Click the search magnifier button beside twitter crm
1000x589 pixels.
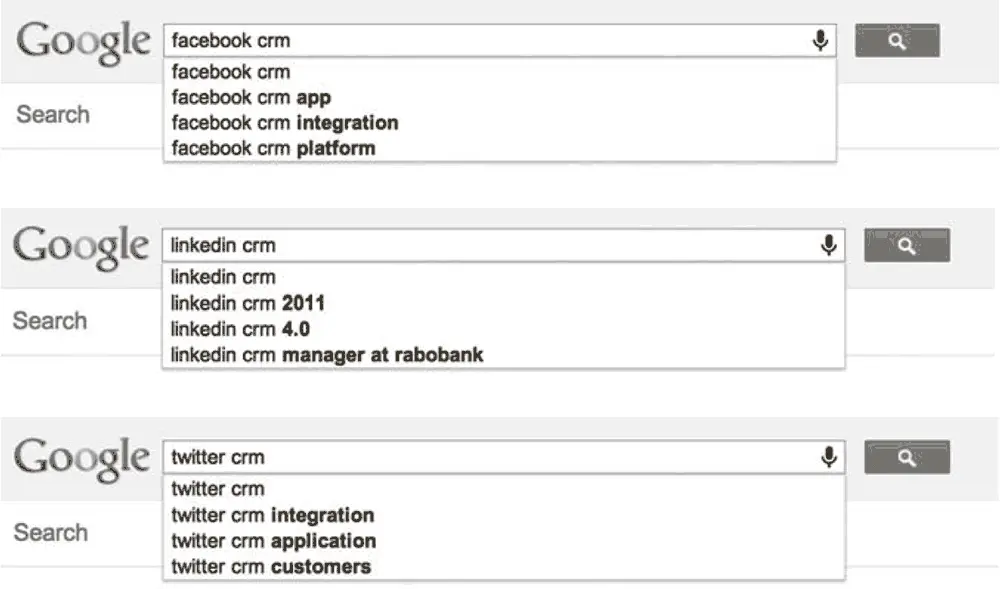pos(907,457)
